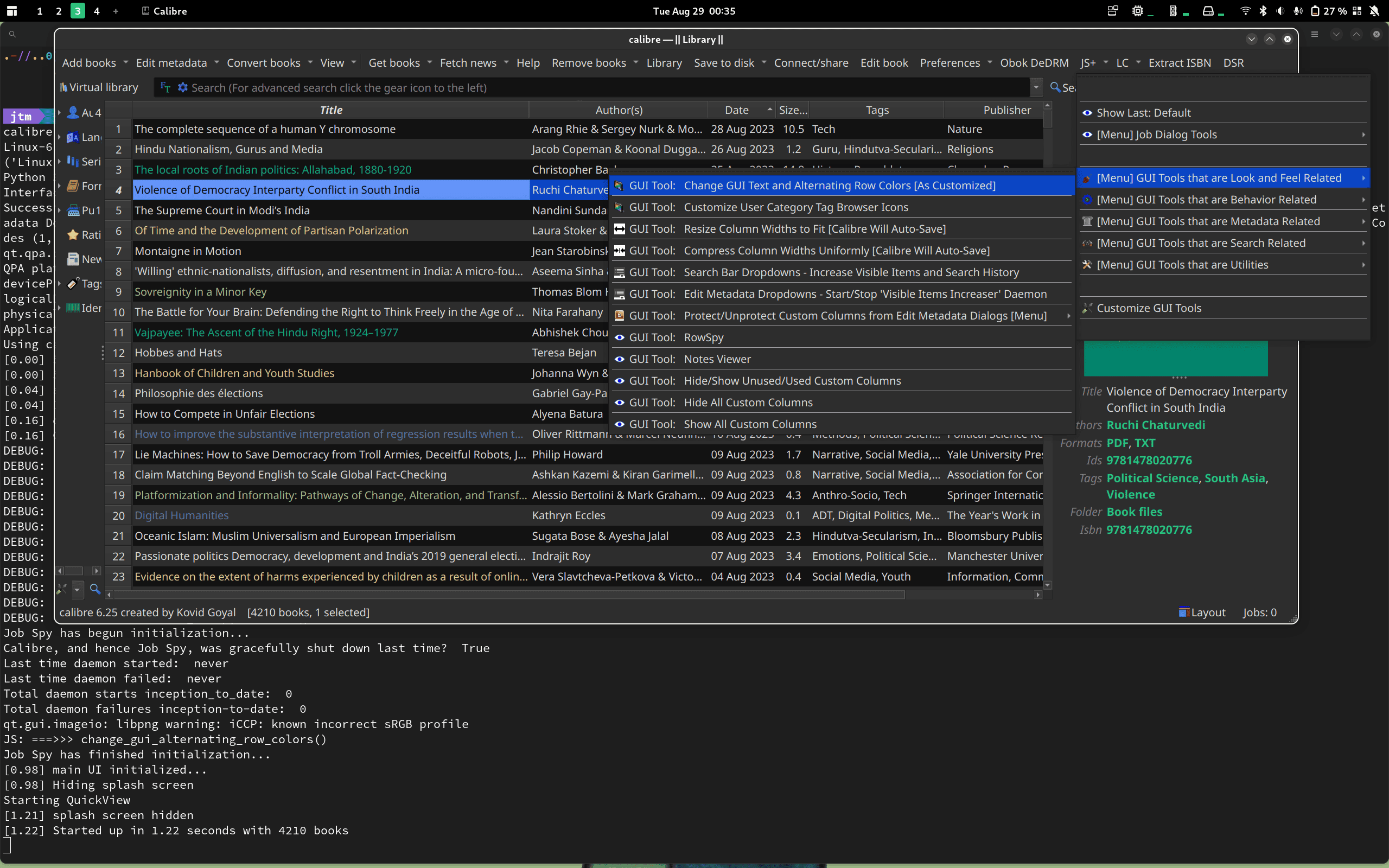Image resolution: width=1389 pixels, height=868 pixels.
Task: Click the Languages icon in tag browser
Action: pos(73,137)
